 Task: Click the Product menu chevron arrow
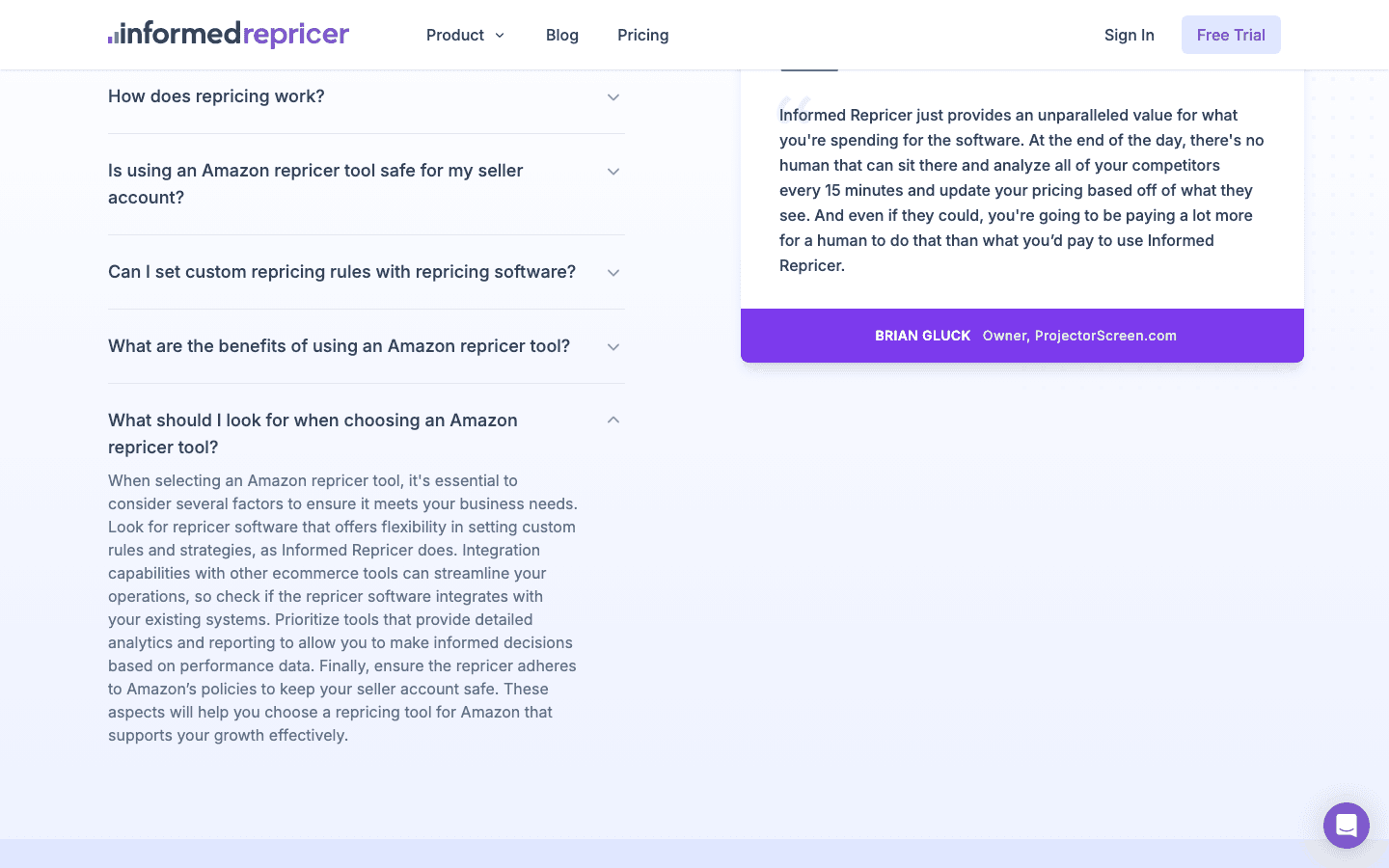click(500, 36)
